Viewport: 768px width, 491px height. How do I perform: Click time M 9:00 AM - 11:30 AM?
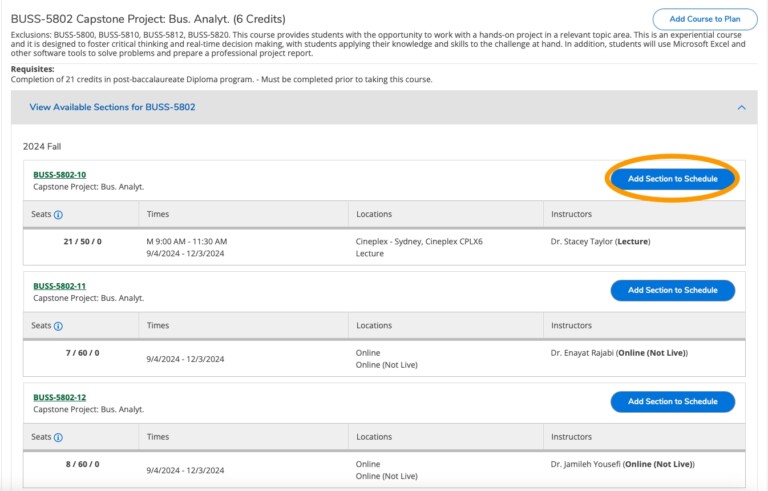[187, 242]
